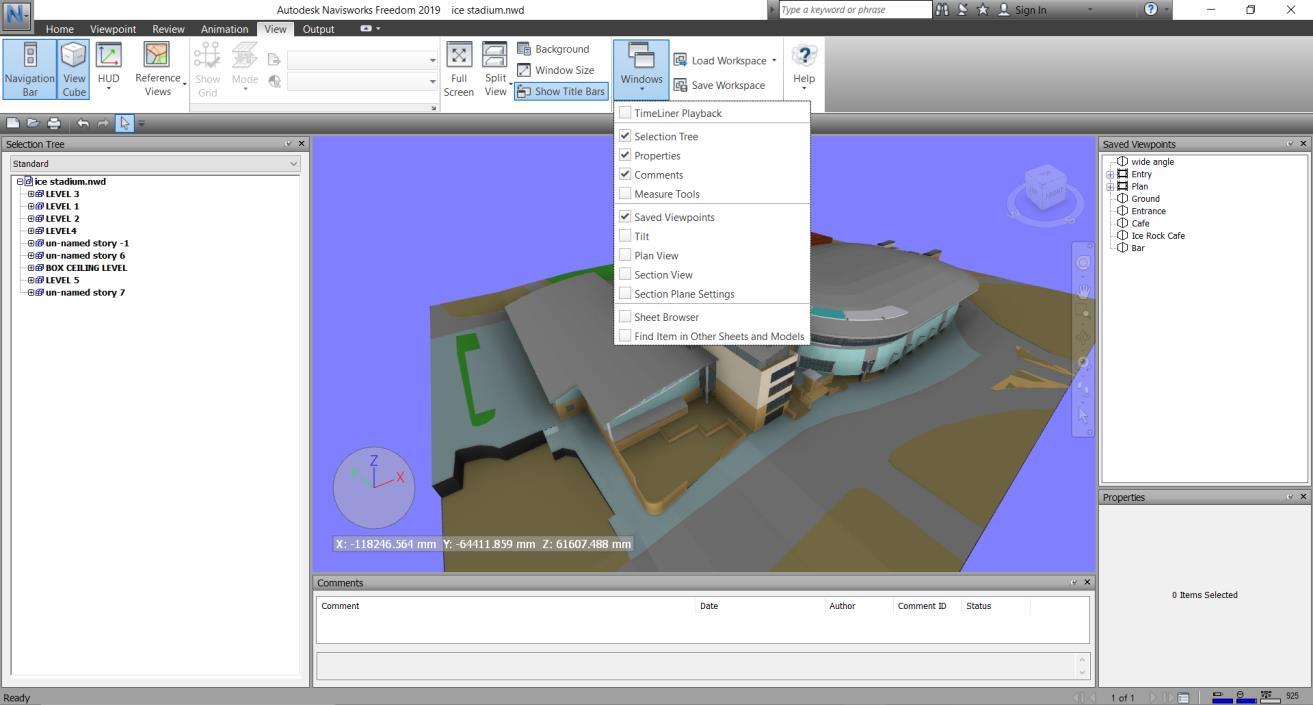
Task: Uncheck the Properties window checkbox
Action: click(x=625, y=155)
